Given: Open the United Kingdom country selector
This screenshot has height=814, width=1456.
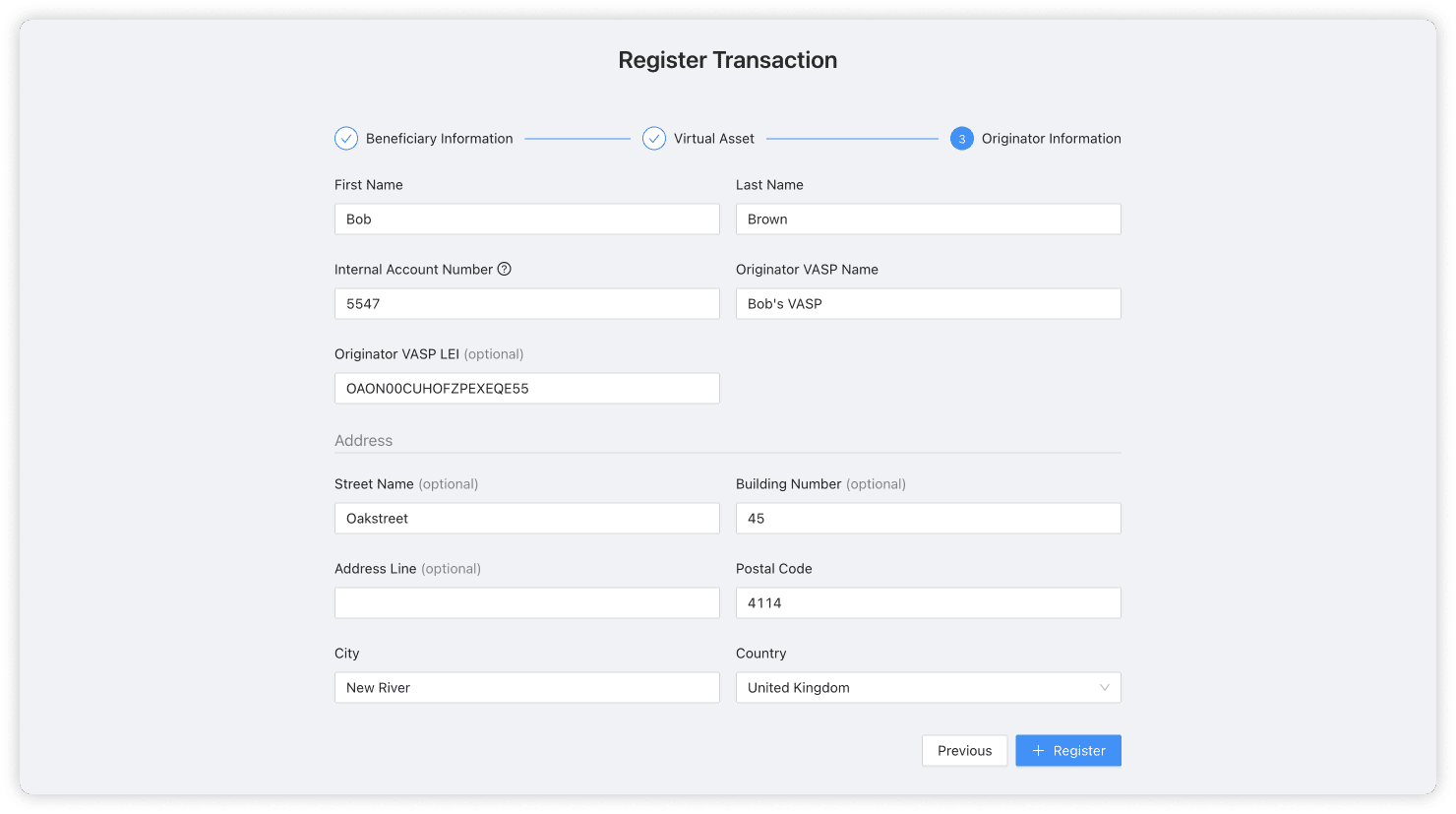Looking at the screenshot, I should [915, 688].
